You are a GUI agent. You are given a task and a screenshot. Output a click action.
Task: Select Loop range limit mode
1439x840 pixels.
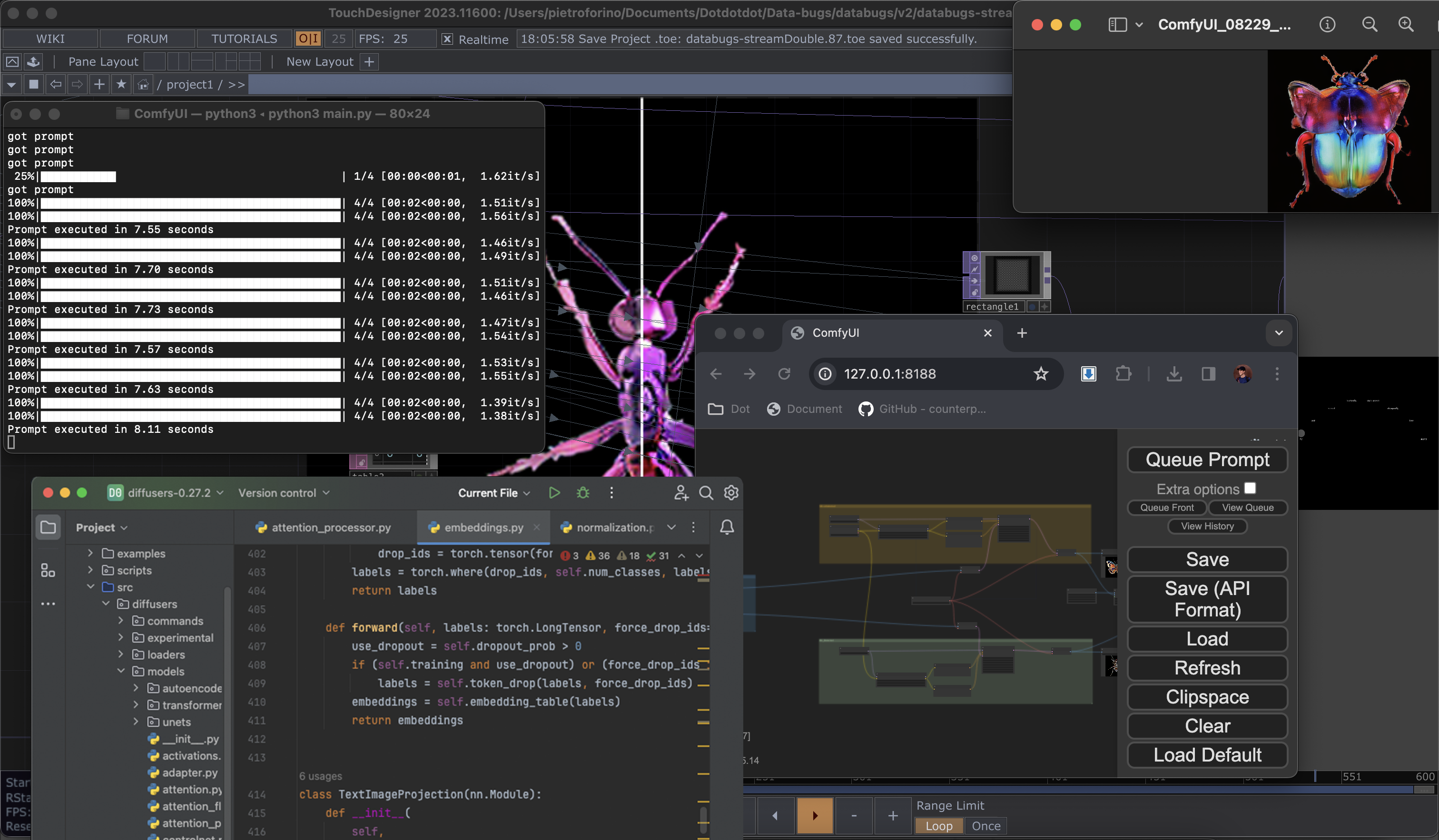click(x=939, y=826)
